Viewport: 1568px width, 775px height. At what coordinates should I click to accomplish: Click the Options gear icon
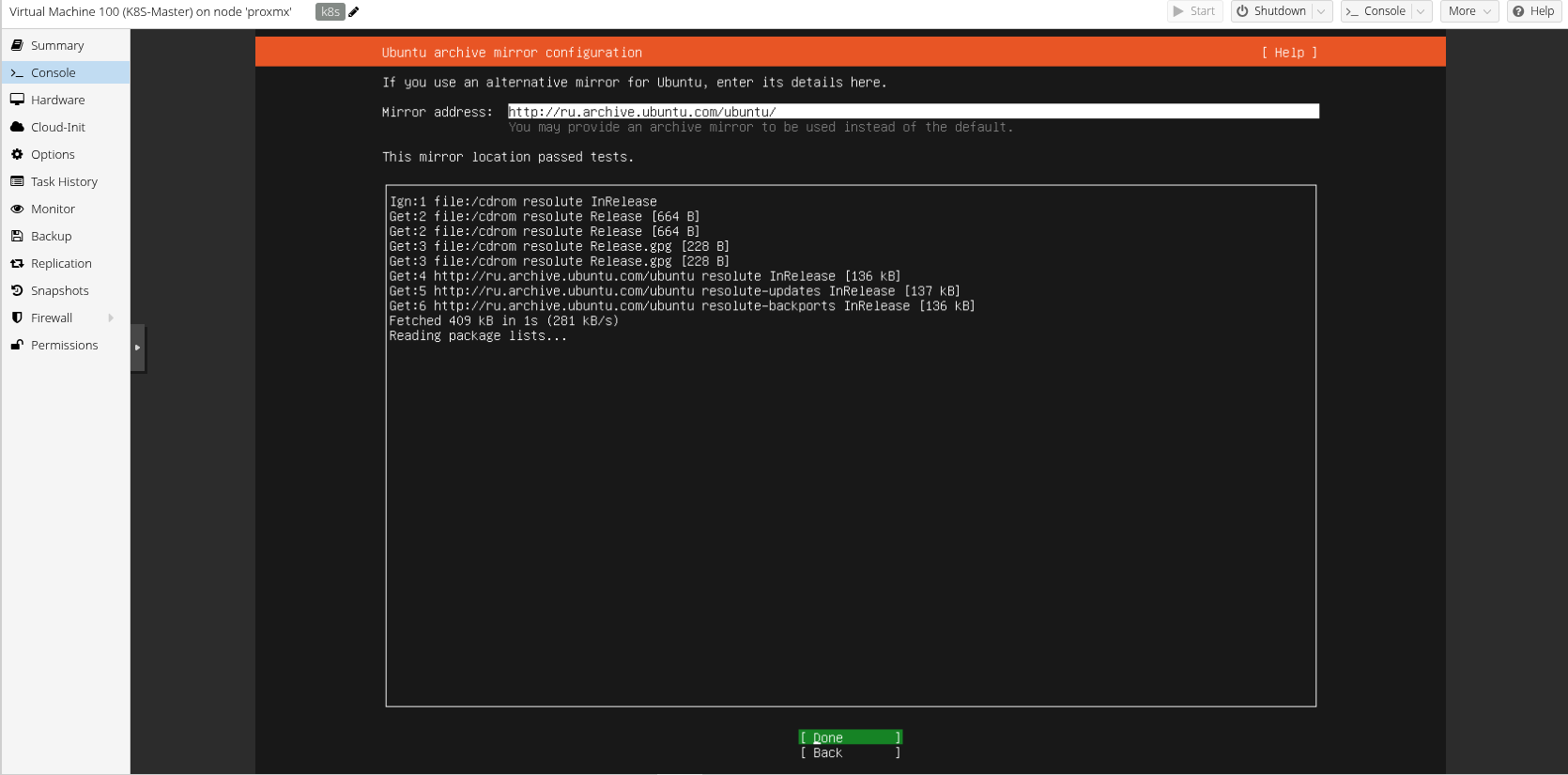click(17, 154)
